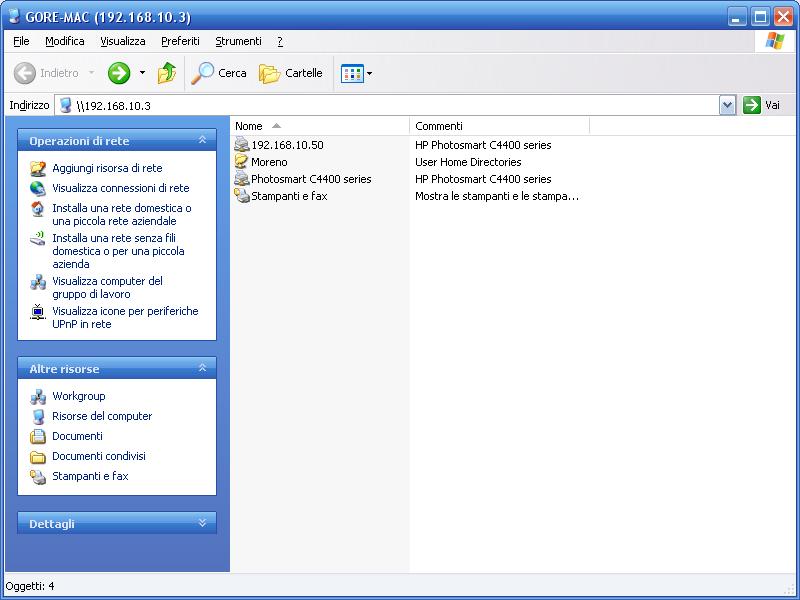
Task: Click the window resize grip in status bar
Action: (790, 590)
